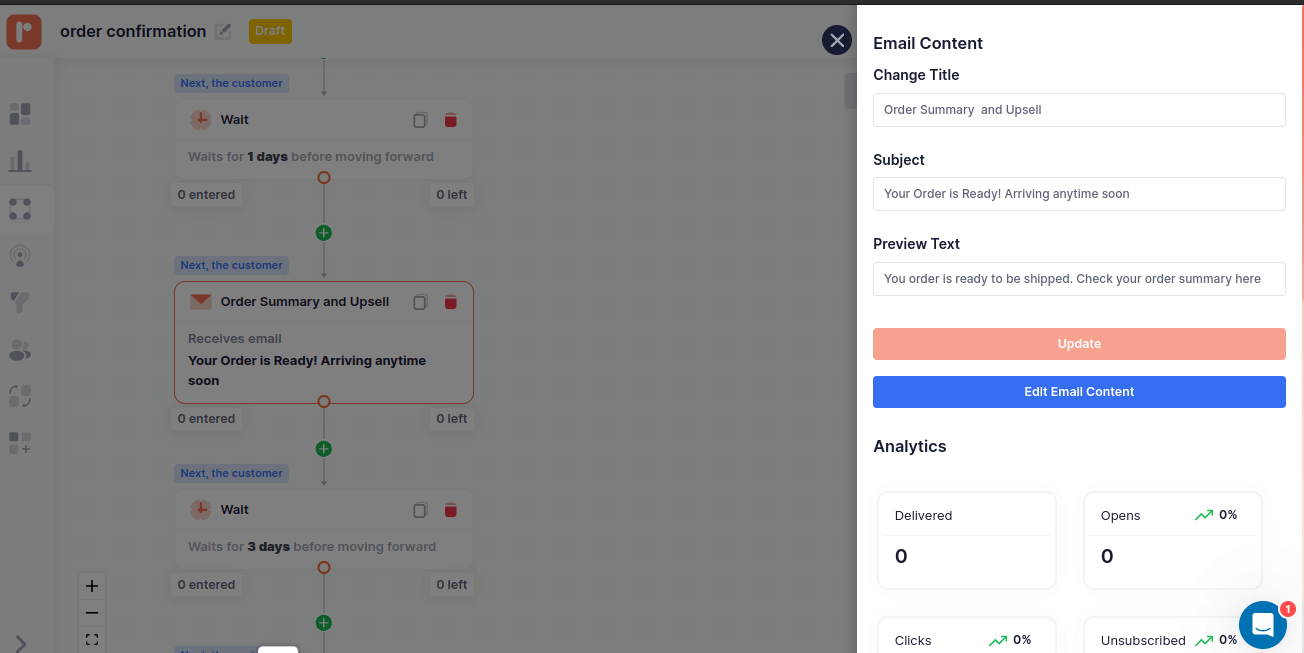Select the Automations workflow icon
The image size is (1304, 653).
pos(20,209)
